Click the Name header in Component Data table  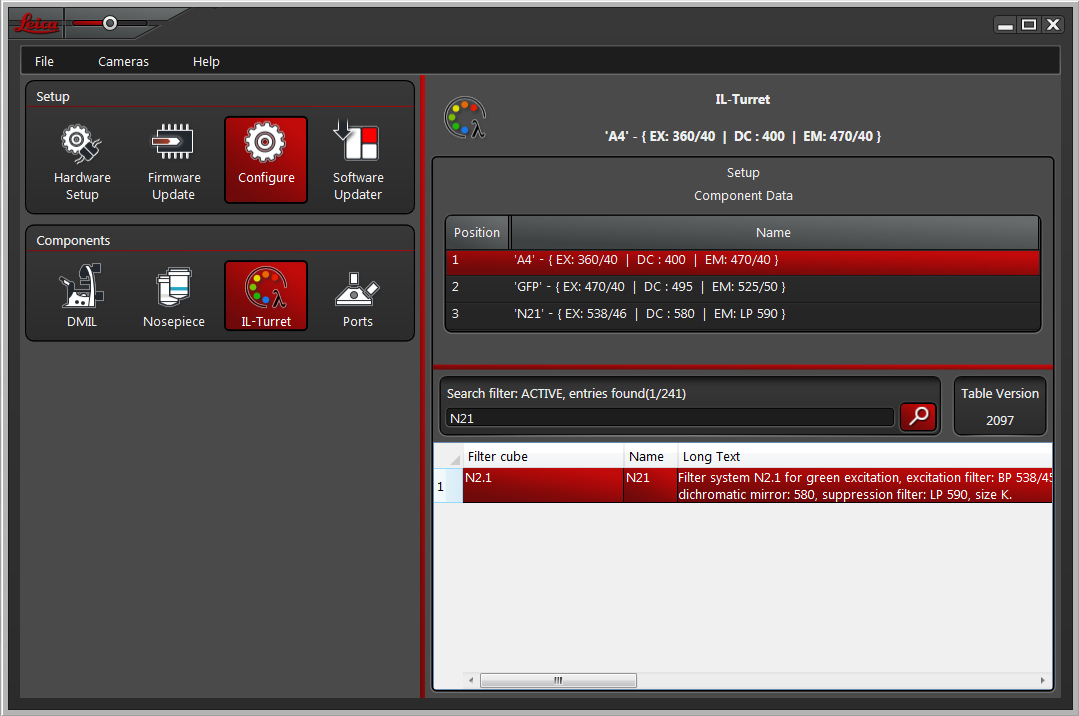[774, 233]
